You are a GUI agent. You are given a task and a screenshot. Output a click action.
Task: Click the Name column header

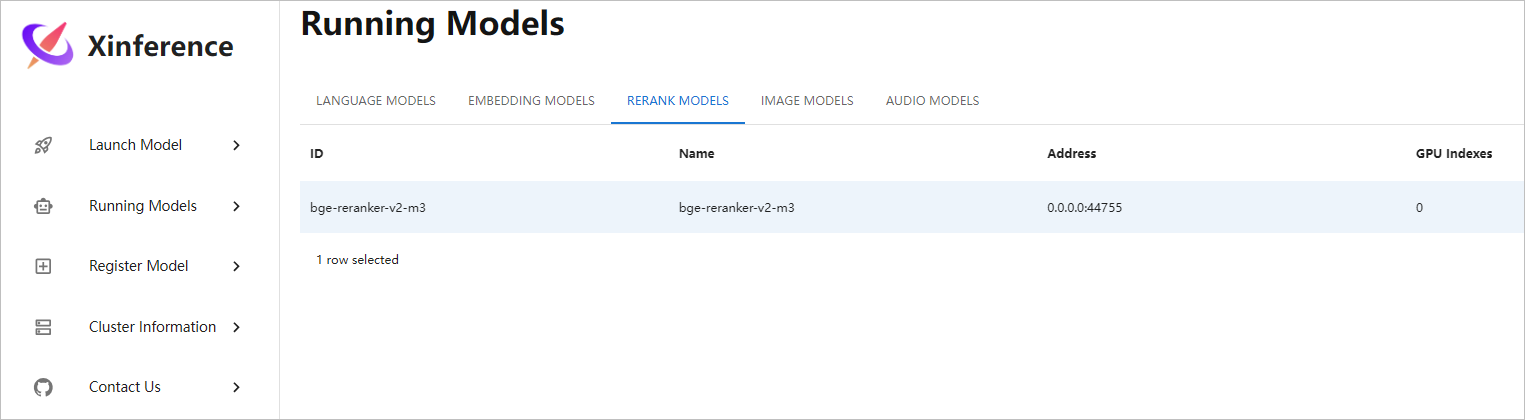coord(696,154)
